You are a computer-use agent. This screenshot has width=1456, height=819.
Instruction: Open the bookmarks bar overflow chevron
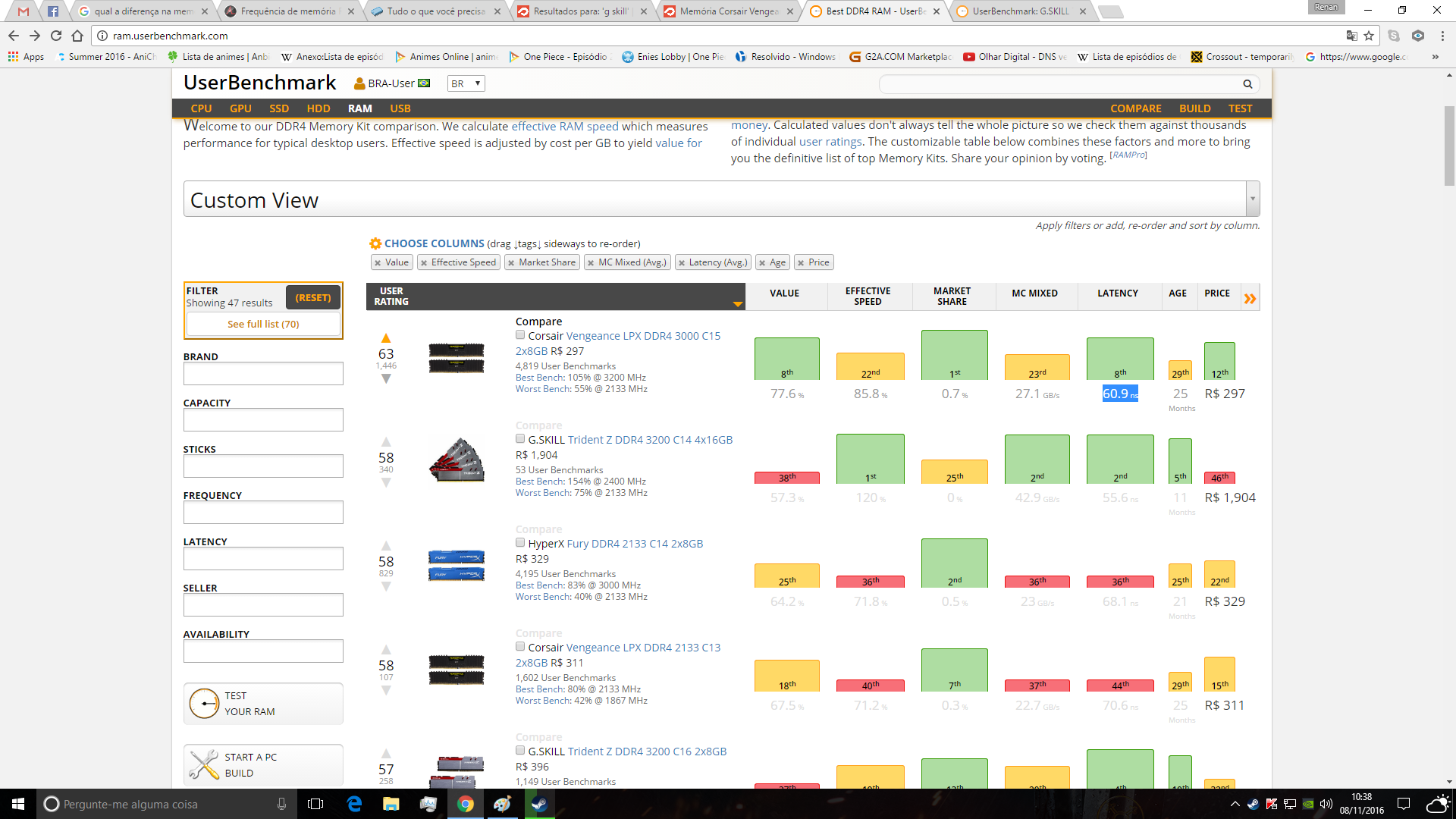1435,57
